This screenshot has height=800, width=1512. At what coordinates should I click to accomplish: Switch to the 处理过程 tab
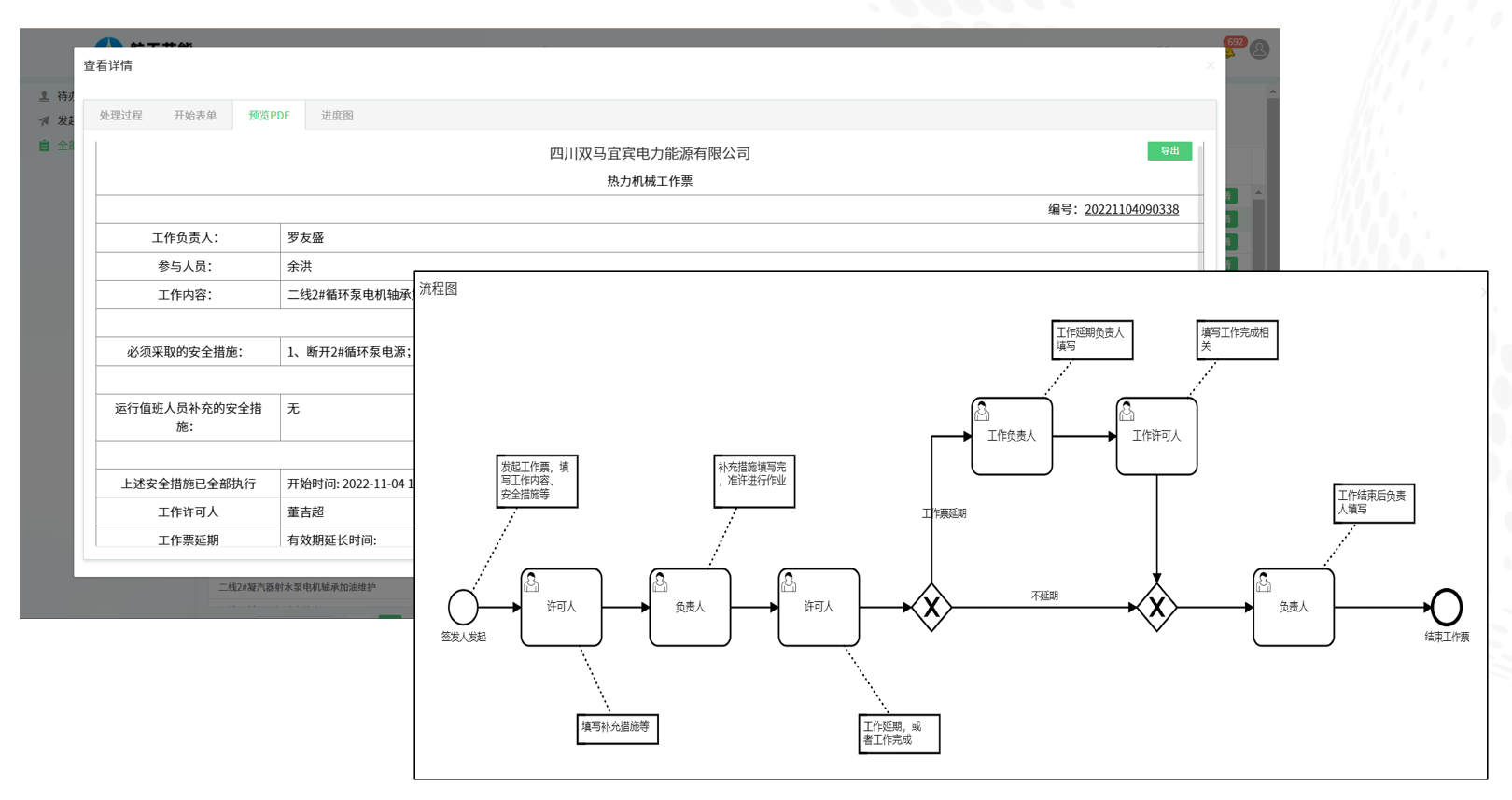point(120,116)
